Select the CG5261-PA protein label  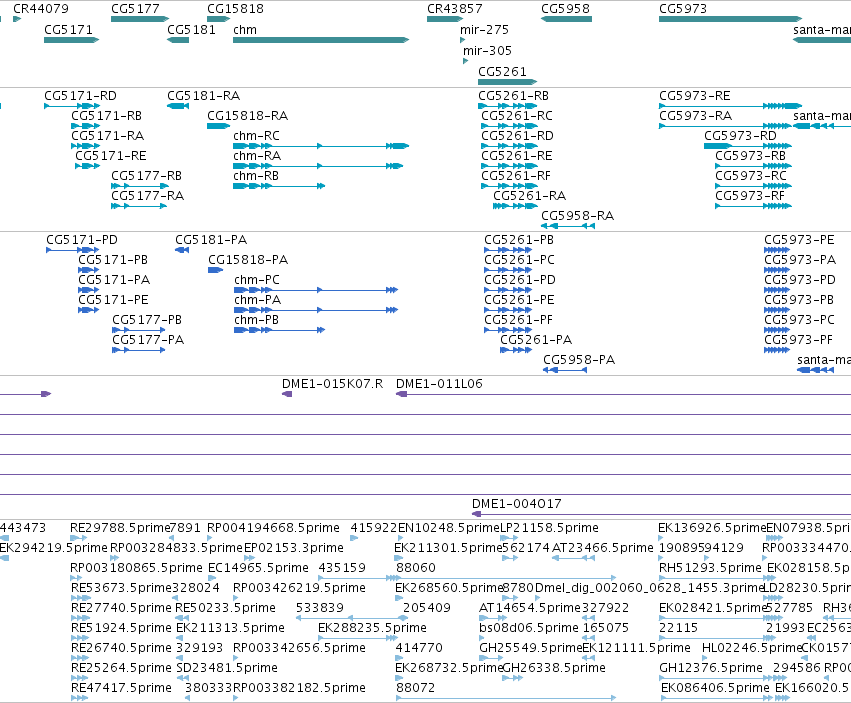tap(536, 340)
